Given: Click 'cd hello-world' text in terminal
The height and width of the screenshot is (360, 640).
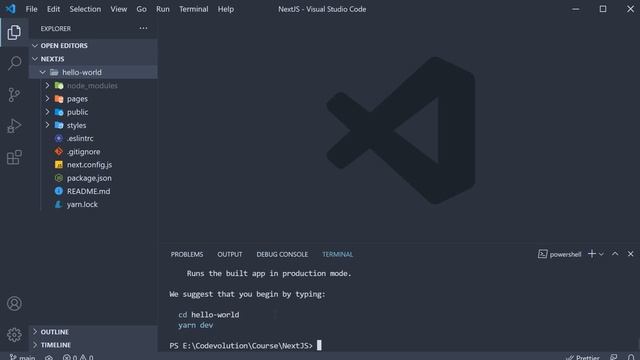Looking at the screenshot, I should 209,315.
